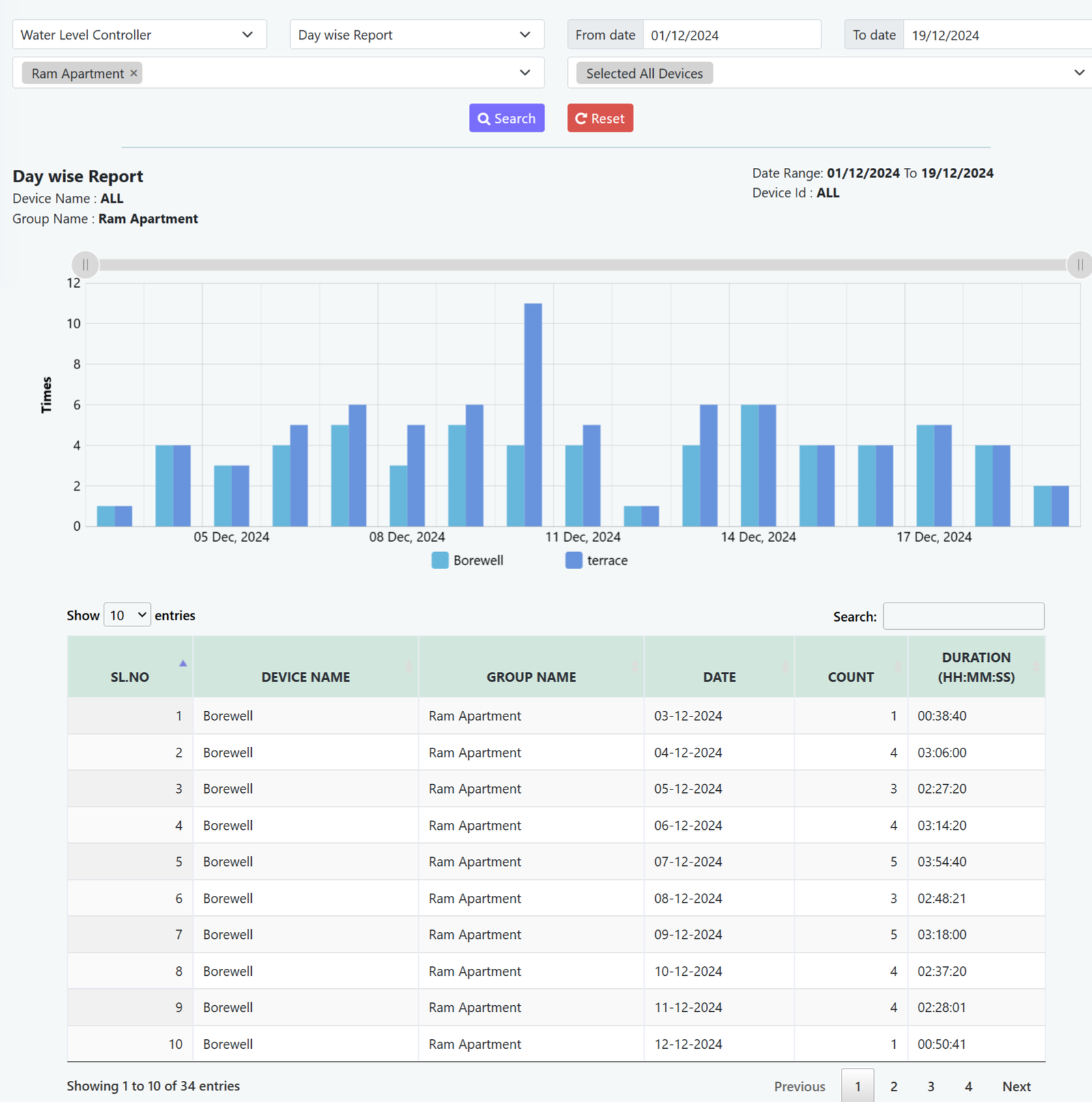Sort table by DATE column header
Viewport: 1092px width, 1102px height.
(719, 677)
